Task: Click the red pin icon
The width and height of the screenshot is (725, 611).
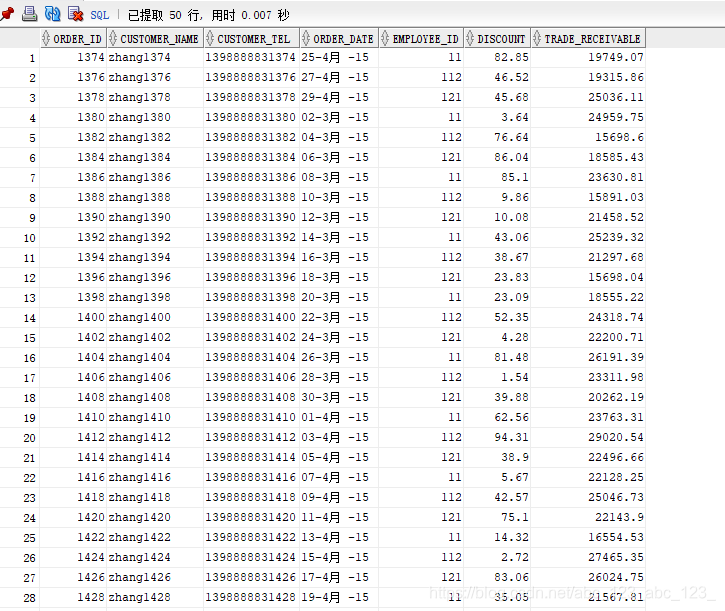Action: click(7, 14)
